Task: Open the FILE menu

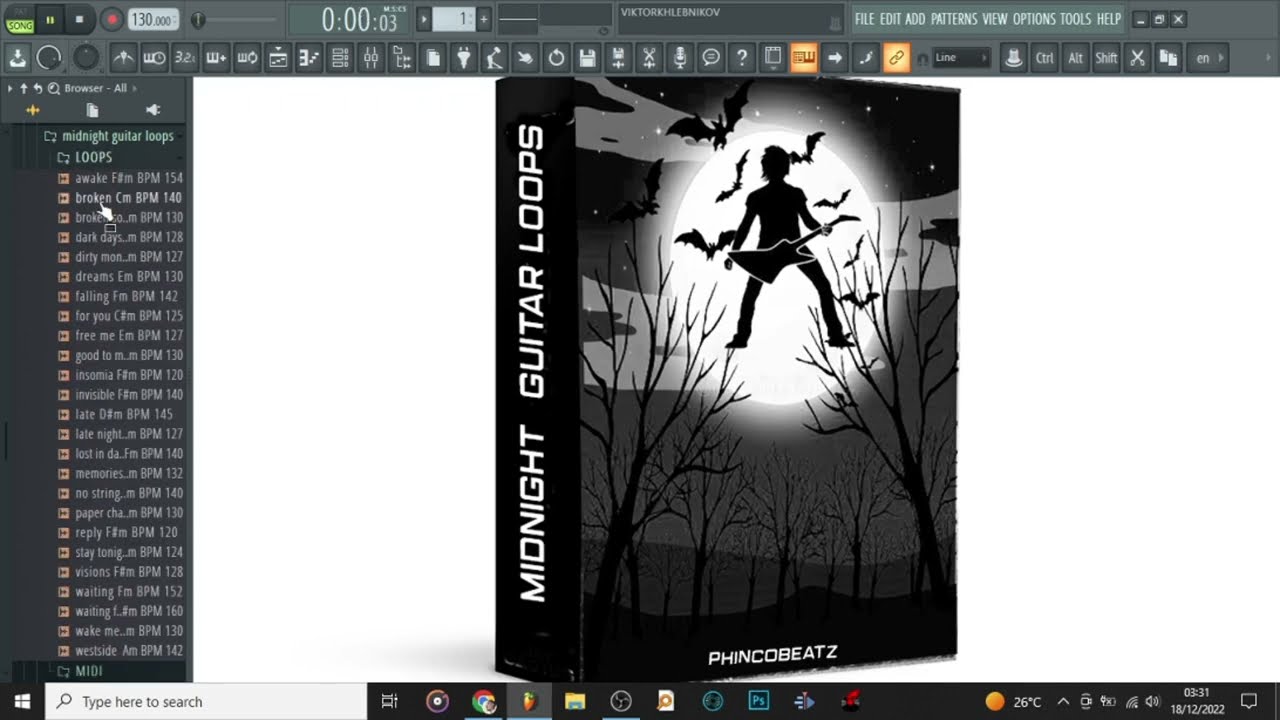Action: (x=864, y=19)
